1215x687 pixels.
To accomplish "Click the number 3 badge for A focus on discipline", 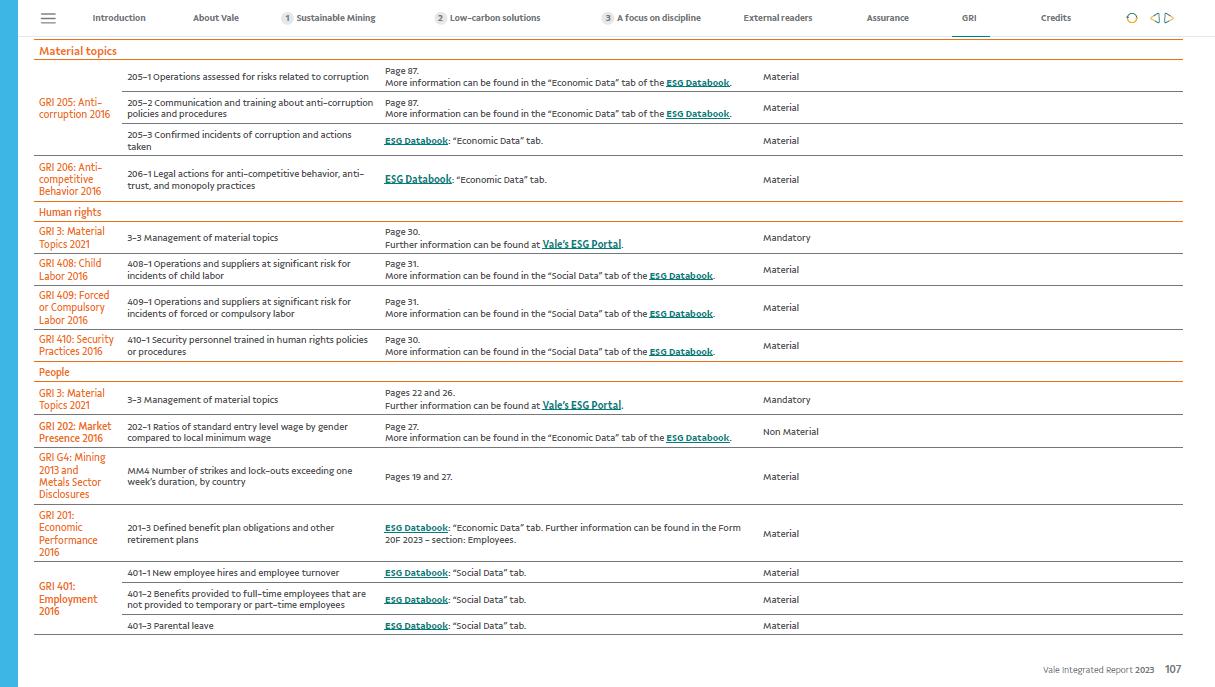I will coord(607,18).
